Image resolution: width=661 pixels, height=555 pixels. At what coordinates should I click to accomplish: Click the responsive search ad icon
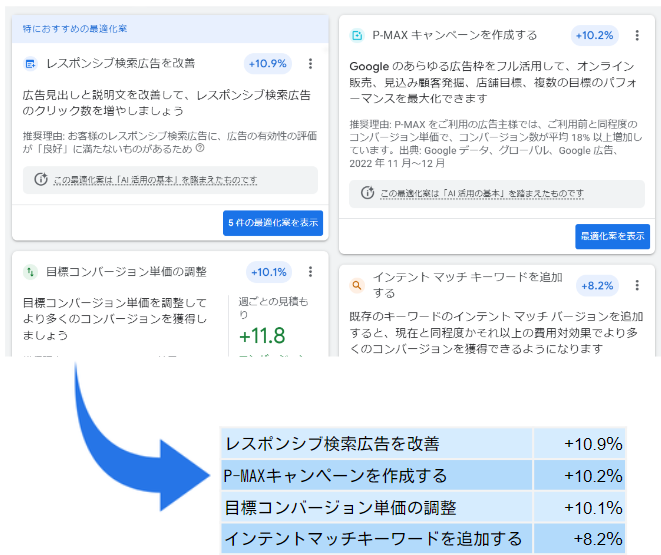[x=30, y=64]
